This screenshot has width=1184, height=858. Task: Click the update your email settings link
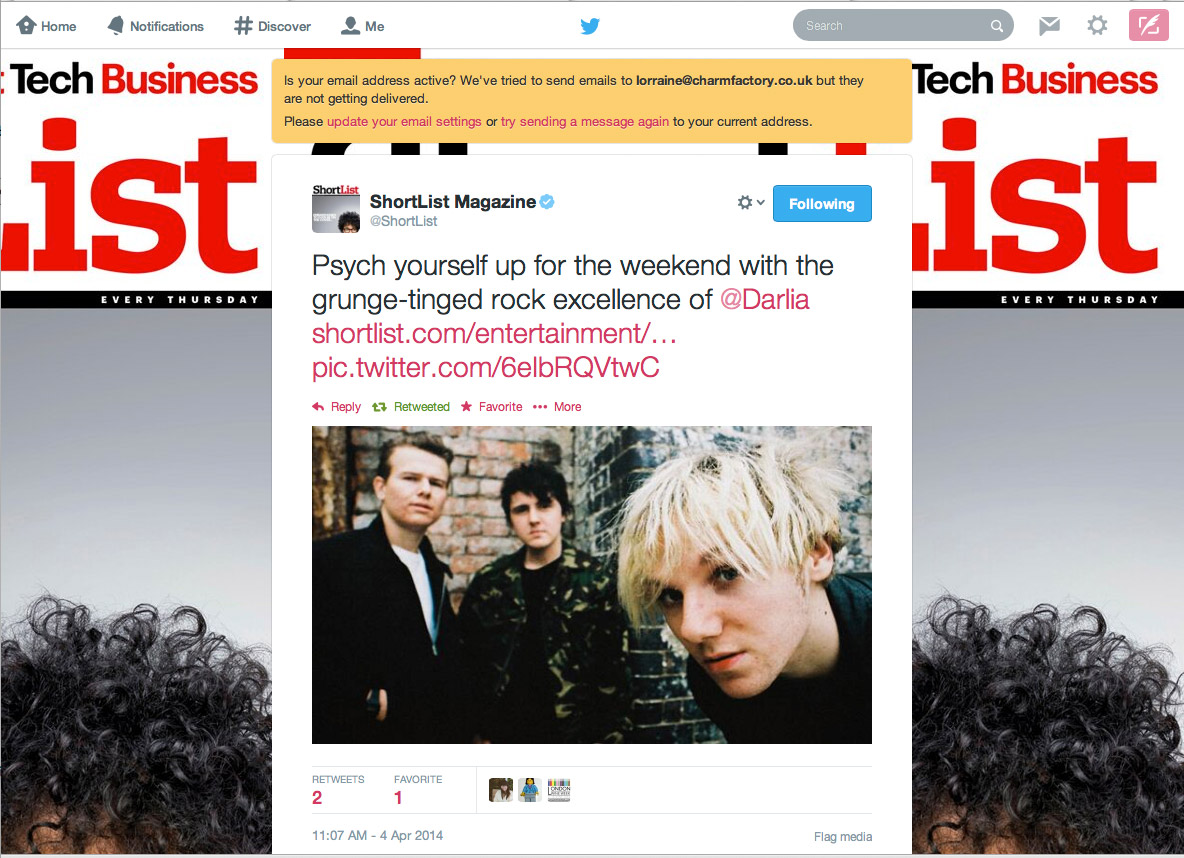click(404, 122)
